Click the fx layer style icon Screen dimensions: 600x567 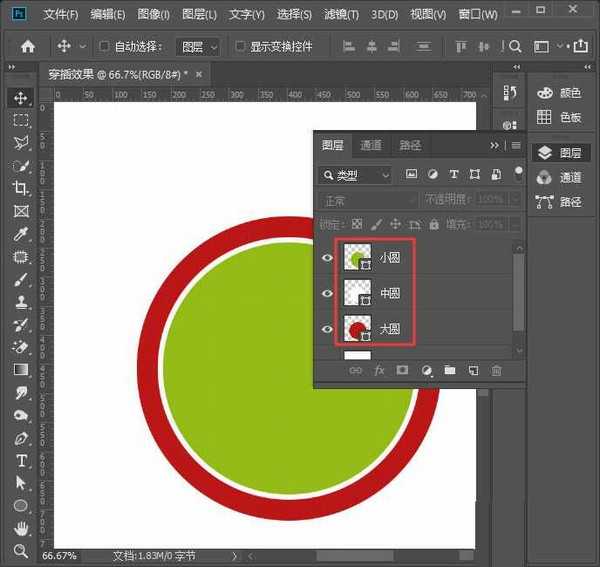click(x=379, y=370)
